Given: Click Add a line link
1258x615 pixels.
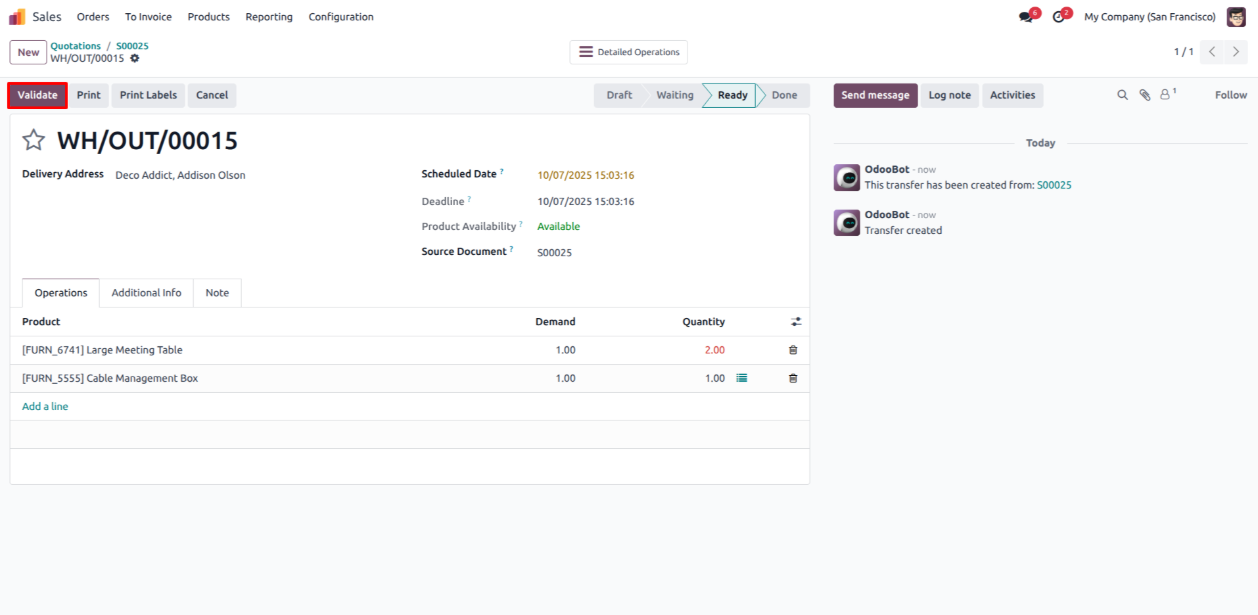Looking at the screenshot, I should (45, 407).
